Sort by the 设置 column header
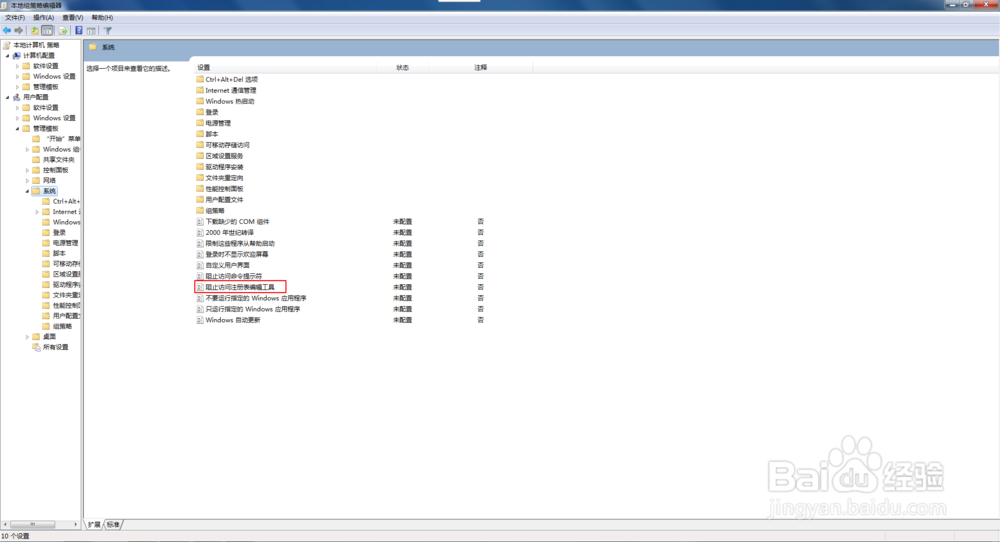Viewport: 1000px width, 542px height. pyautogui.click(x=286, y=67)
